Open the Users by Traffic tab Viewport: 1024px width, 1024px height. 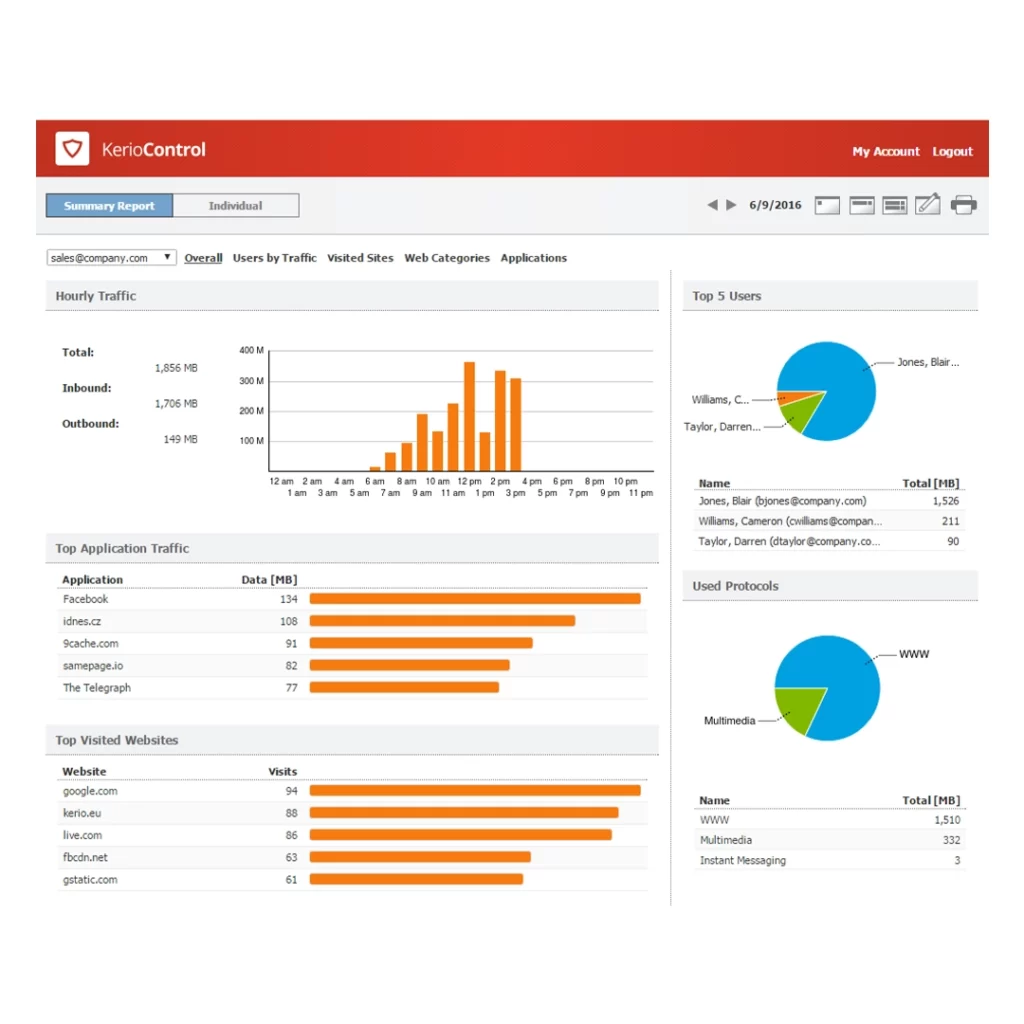(x=274, y=258)
